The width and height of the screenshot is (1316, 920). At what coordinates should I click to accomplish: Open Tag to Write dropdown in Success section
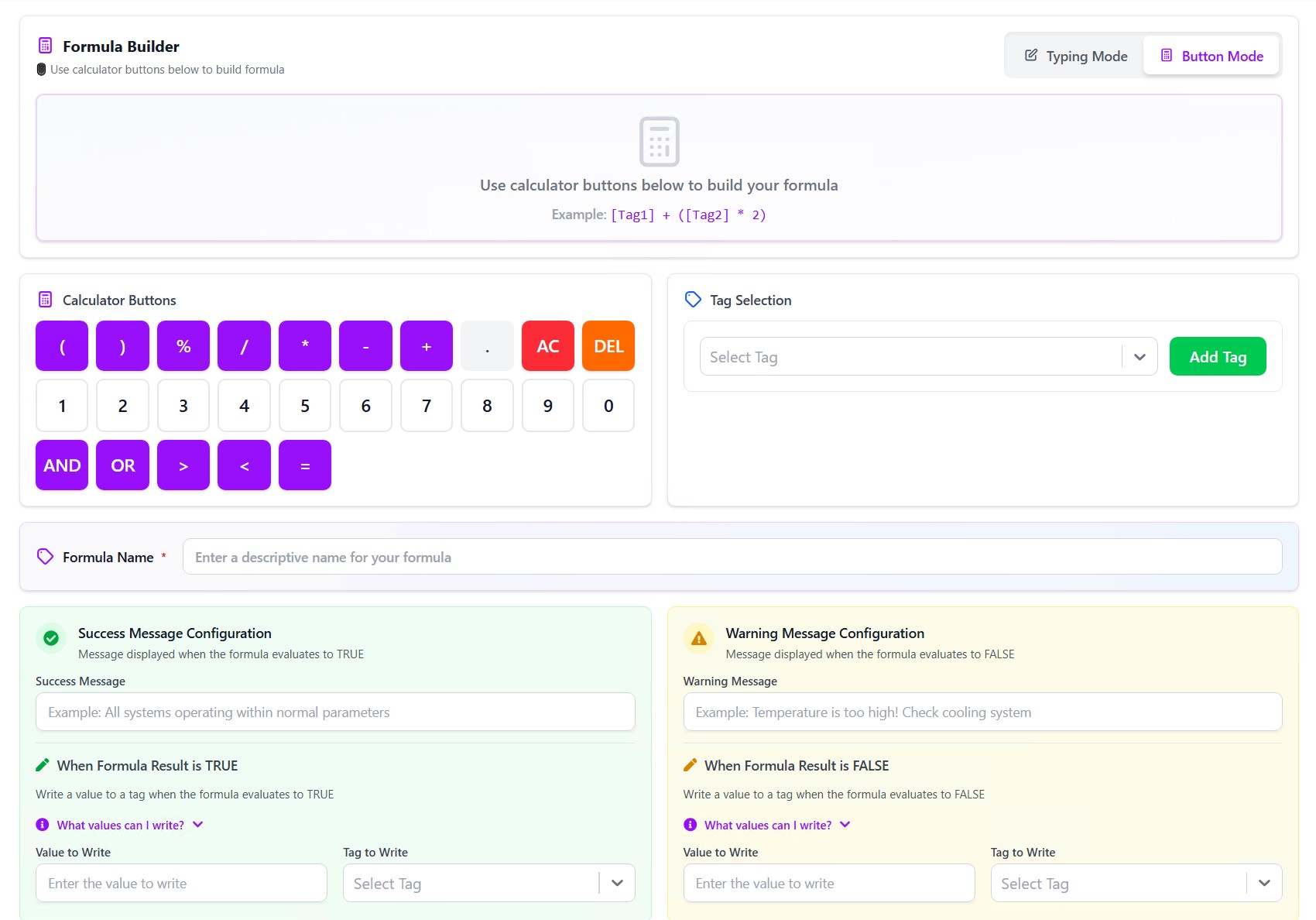tap(488, 884)
